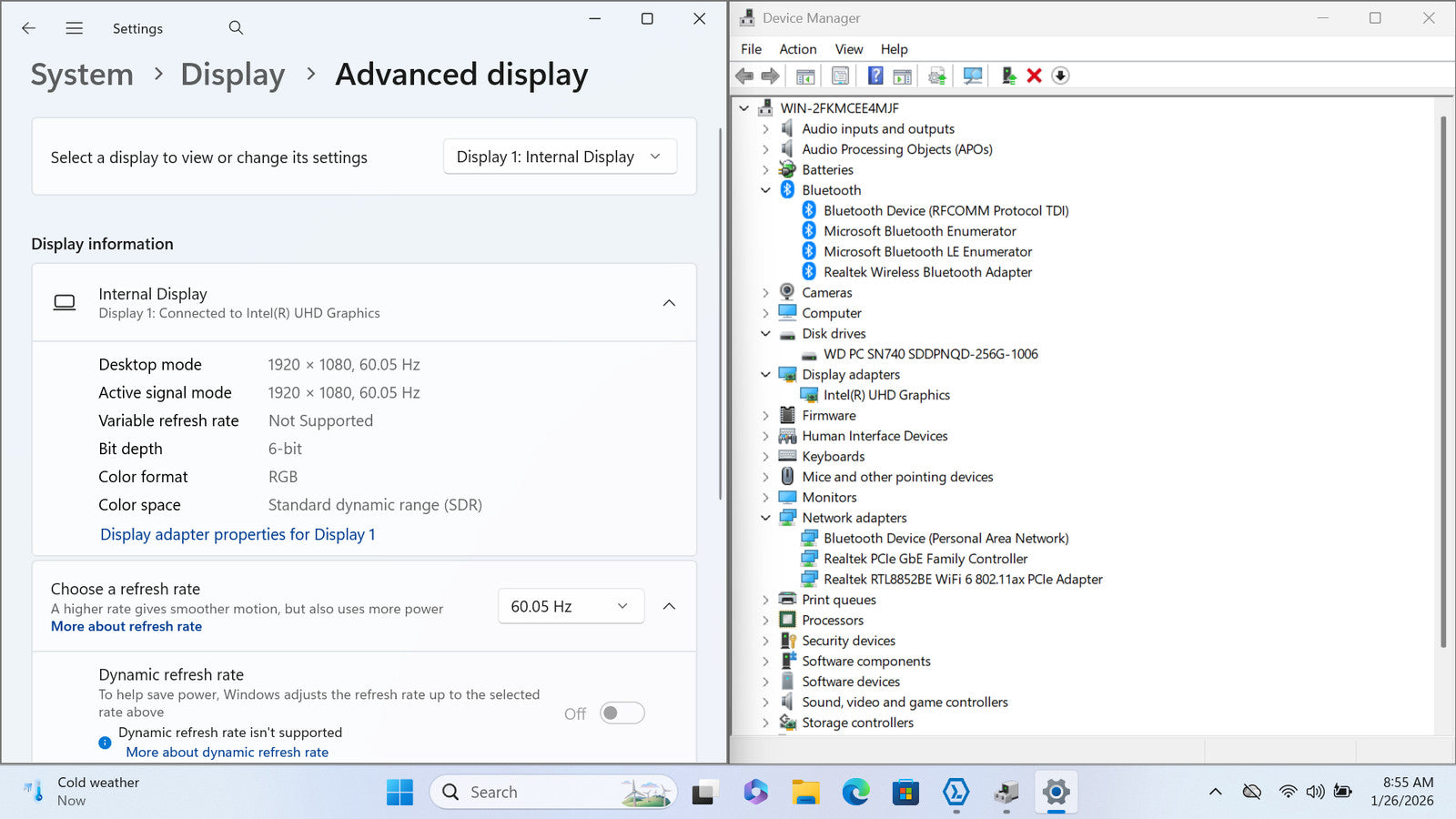Open the Display 1: Internal Display dropdown
The height and width of the screenshot is (819, 1456).
[x=560, y=157]
